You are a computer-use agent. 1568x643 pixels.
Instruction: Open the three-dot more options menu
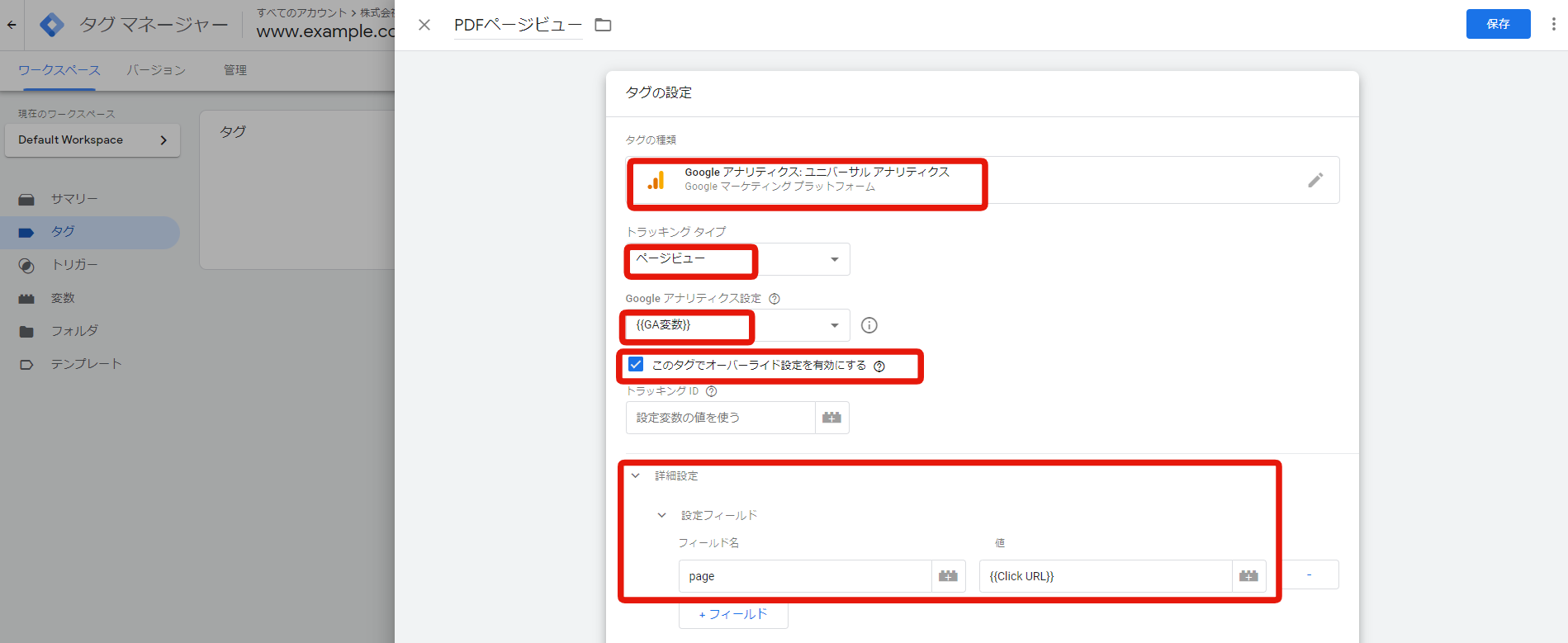1553,24
